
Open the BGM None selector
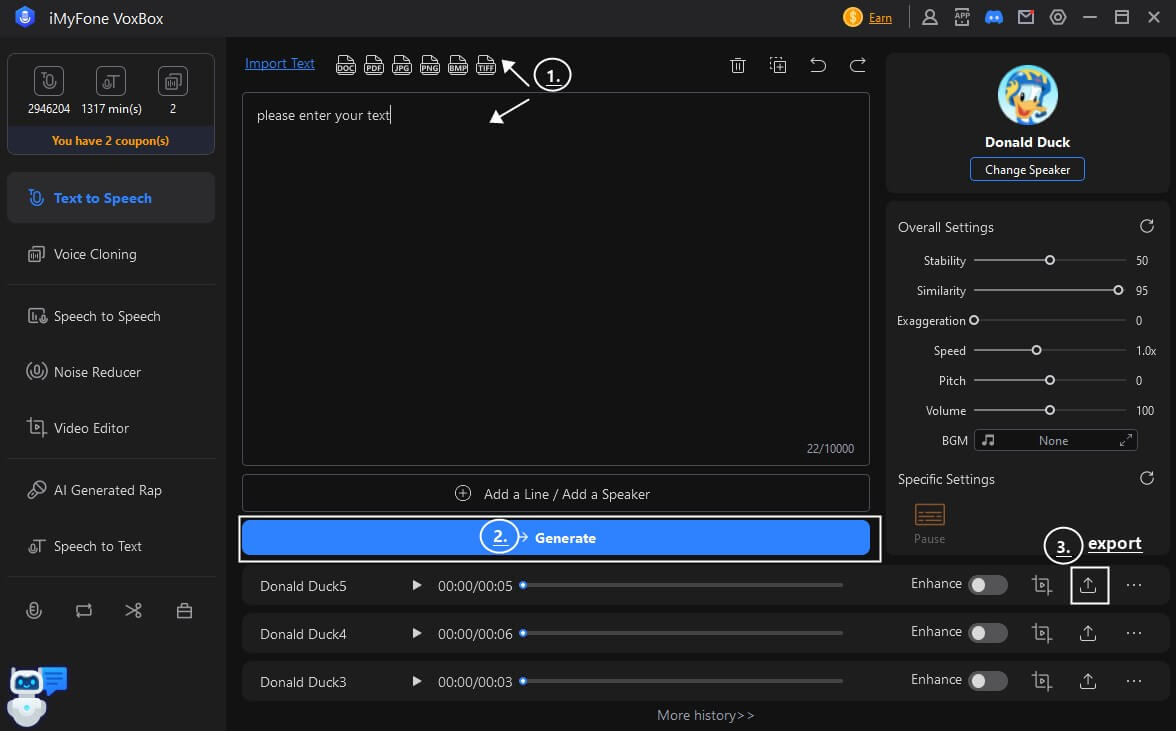point(1056,440)
